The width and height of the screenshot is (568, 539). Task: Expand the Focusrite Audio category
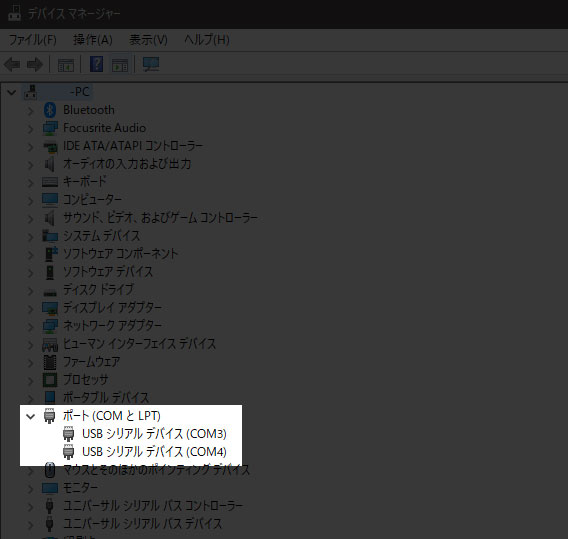30,129
